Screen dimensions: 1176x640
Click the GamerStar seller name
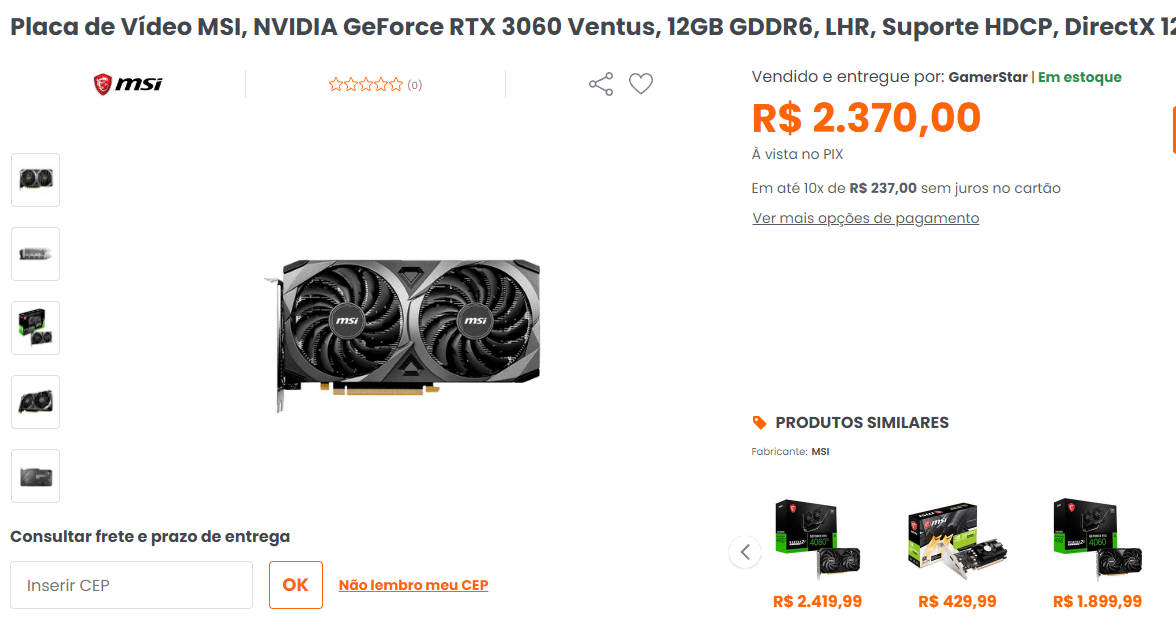988,77
